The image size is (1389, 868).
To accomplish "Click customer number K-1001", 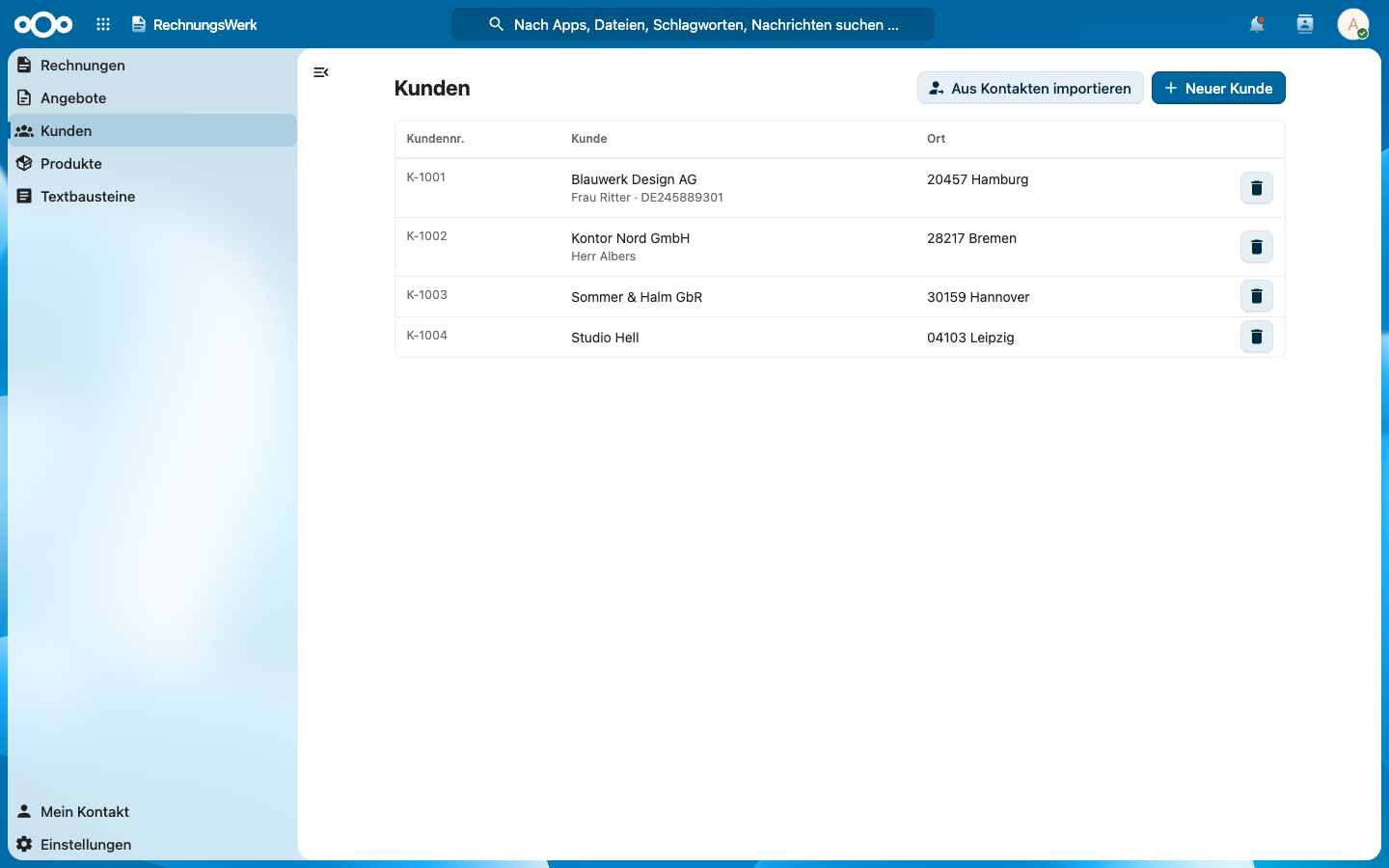I will tap(426, 177).
